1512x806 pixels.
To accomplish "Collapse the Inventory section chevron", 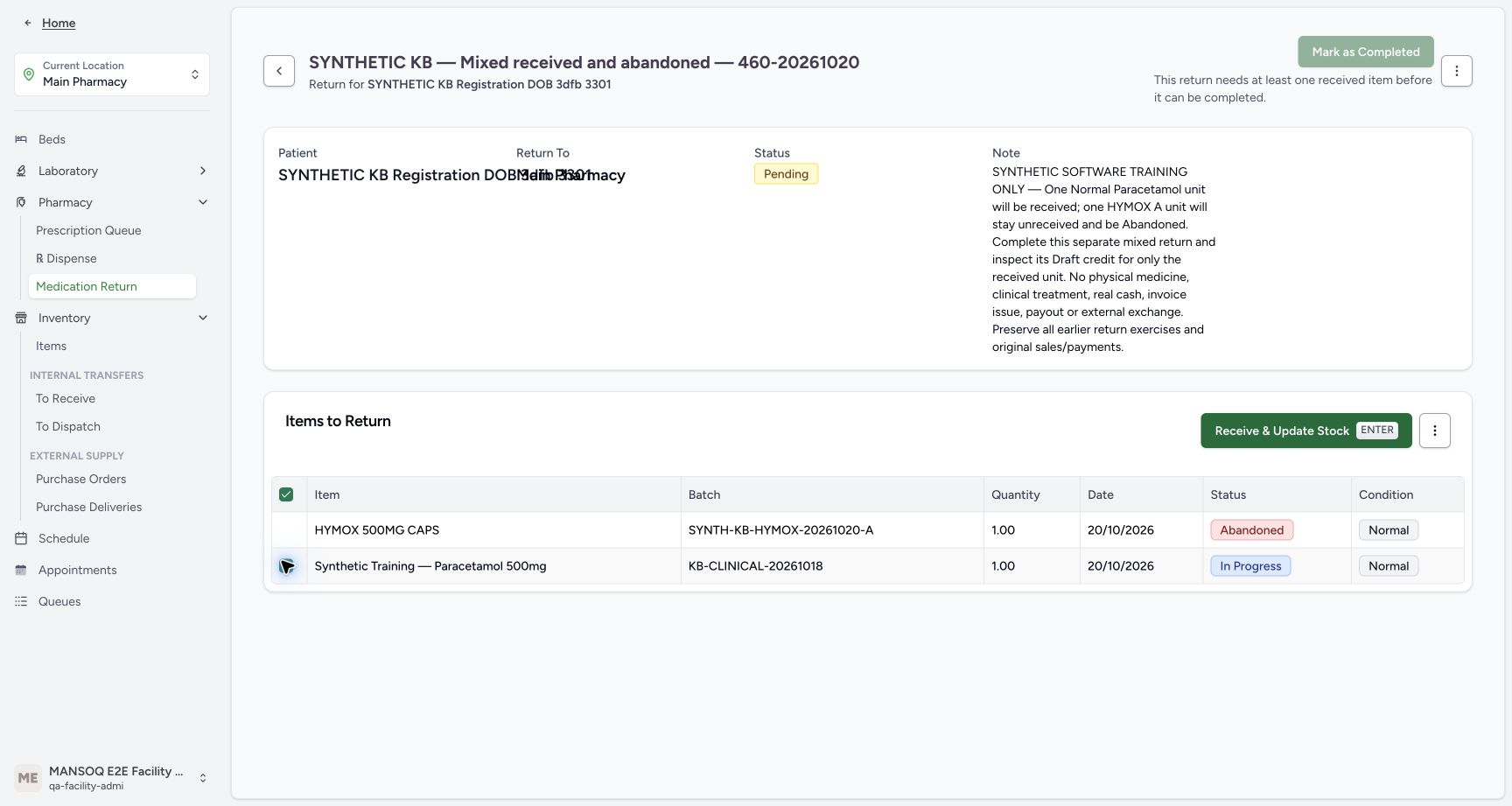I will (x=203, y=318).
